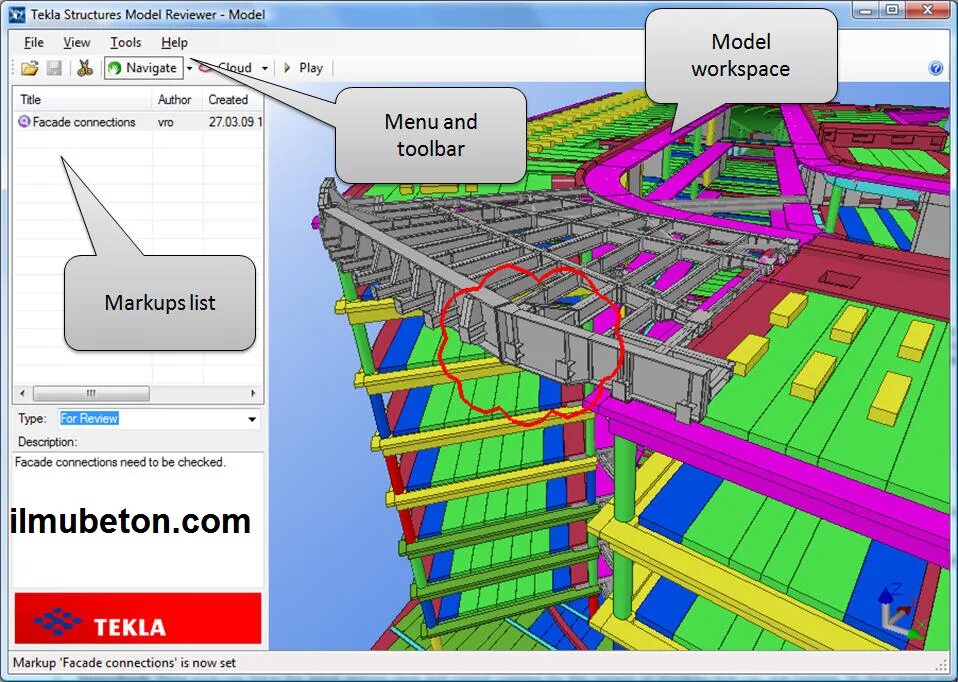Open help via blue question icon

[x=935, y=68]
